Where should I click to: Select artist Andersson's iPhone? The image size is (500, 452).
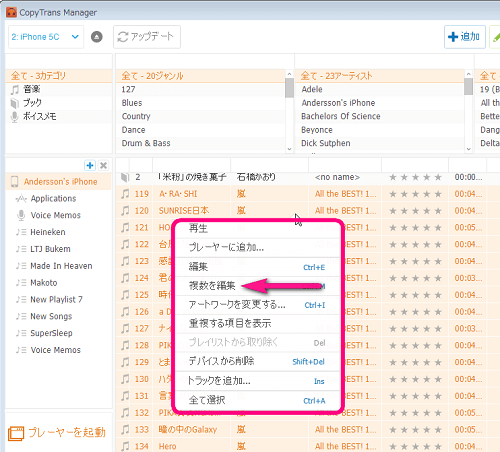[380, 103]
